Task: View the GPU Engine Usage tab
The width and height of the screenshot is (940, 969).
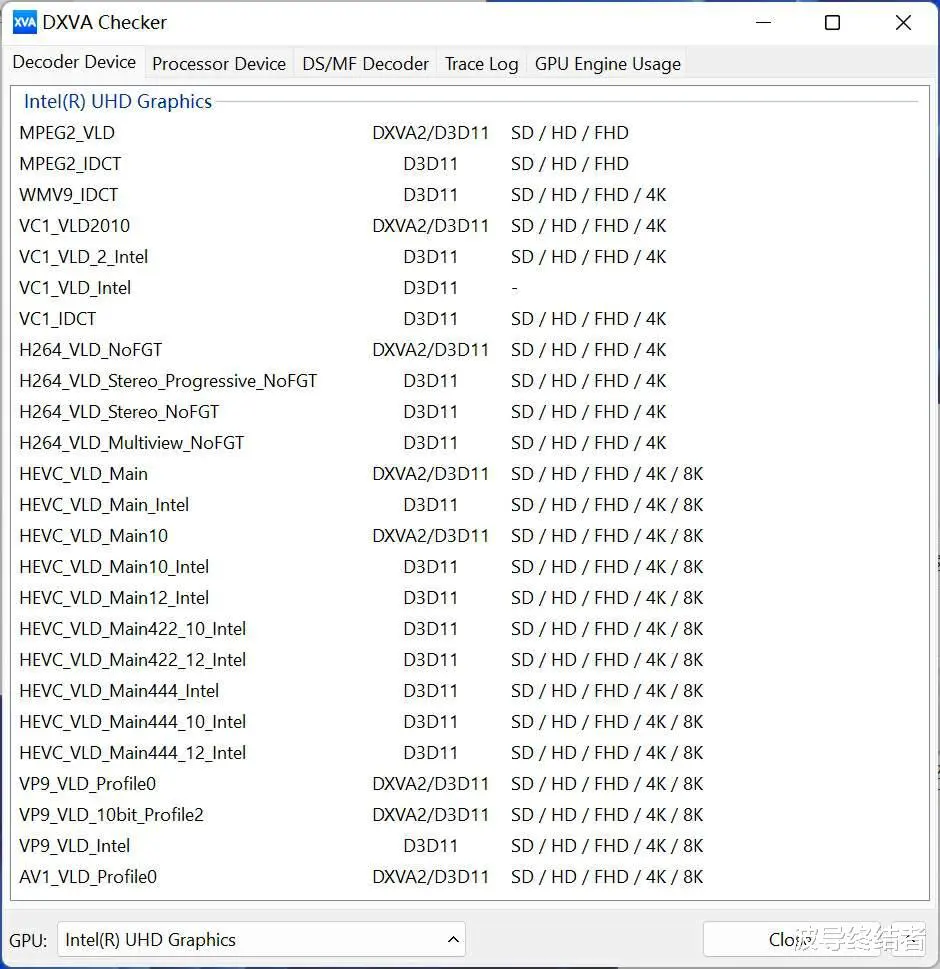Action: pyautogui.click(x=607, y=64)
